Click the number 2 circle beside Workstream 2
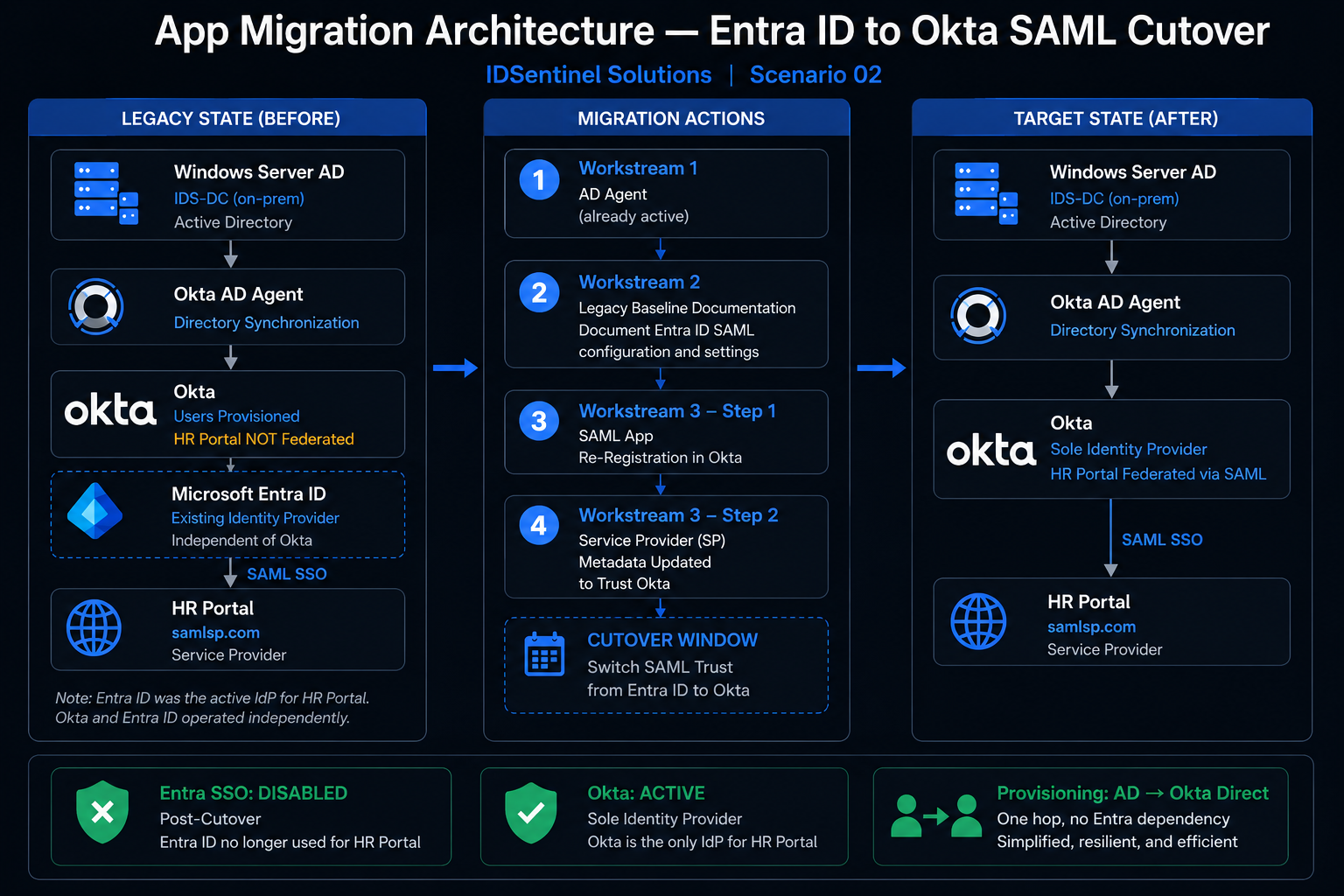 (539, 292)
